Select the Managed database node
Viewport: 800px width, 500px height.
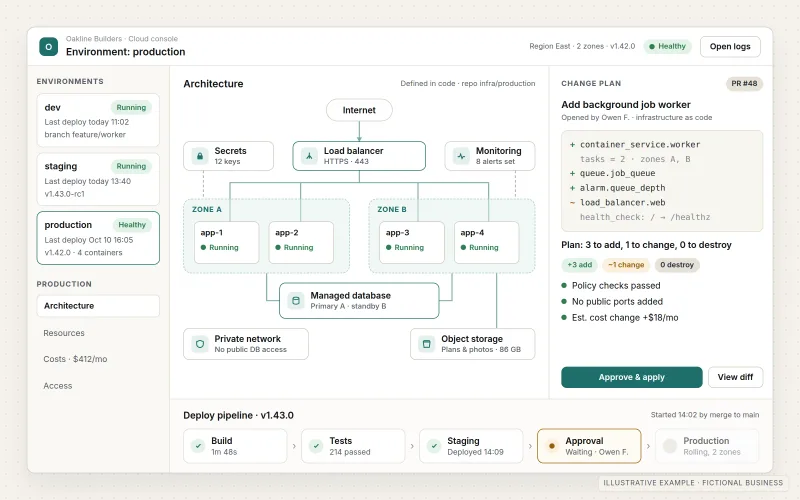point(359,301)
